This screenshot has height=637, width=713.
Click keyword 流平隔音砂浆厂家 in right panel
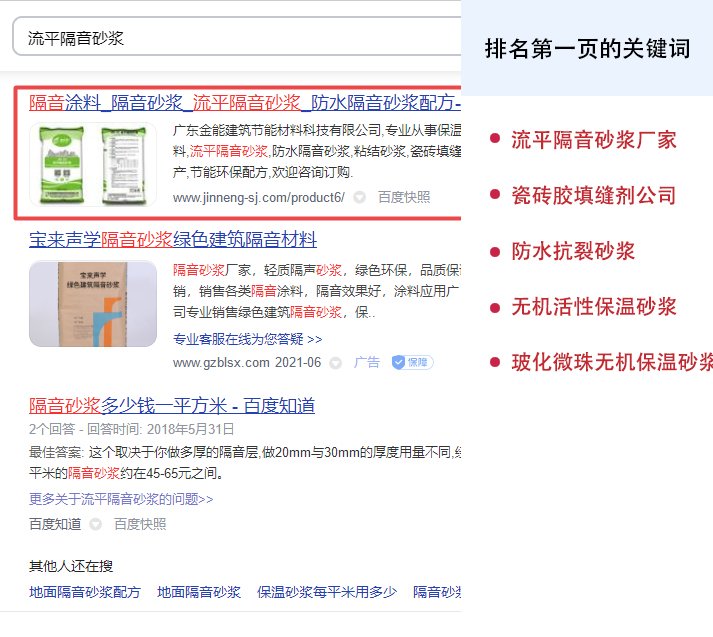[x=594, y=139]
